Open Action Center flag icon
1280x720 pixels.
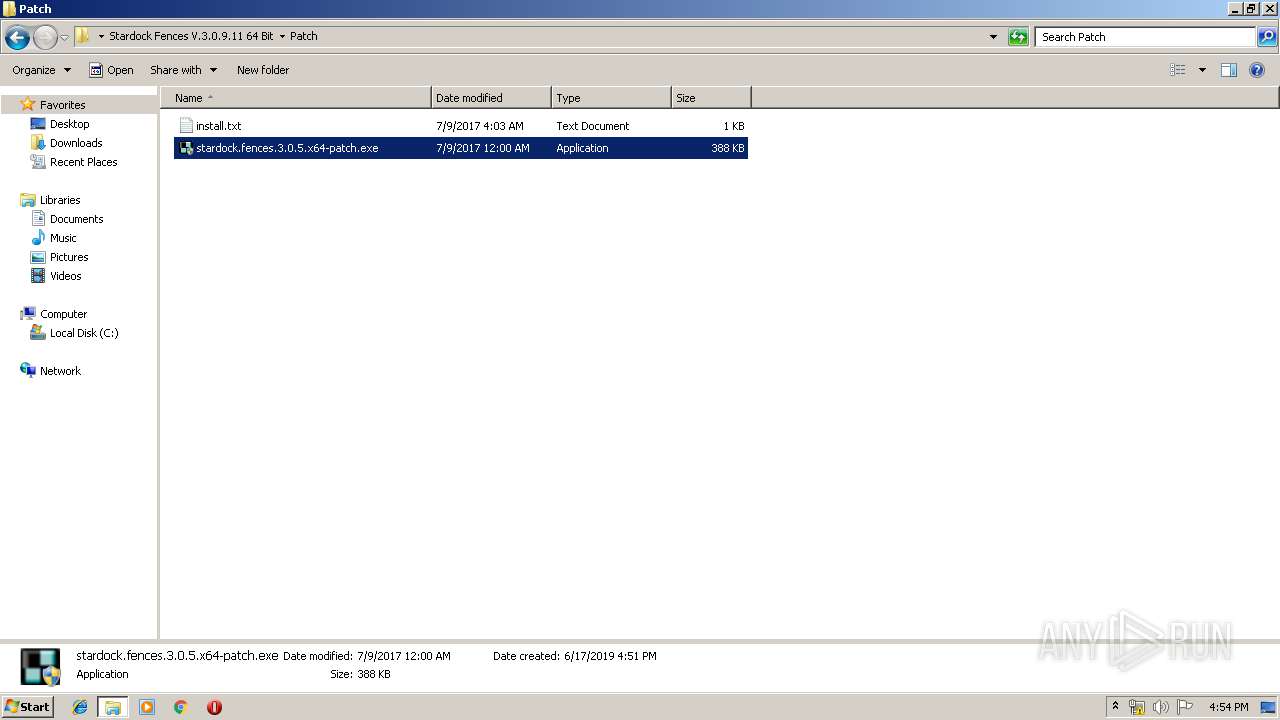point(1185,707)
